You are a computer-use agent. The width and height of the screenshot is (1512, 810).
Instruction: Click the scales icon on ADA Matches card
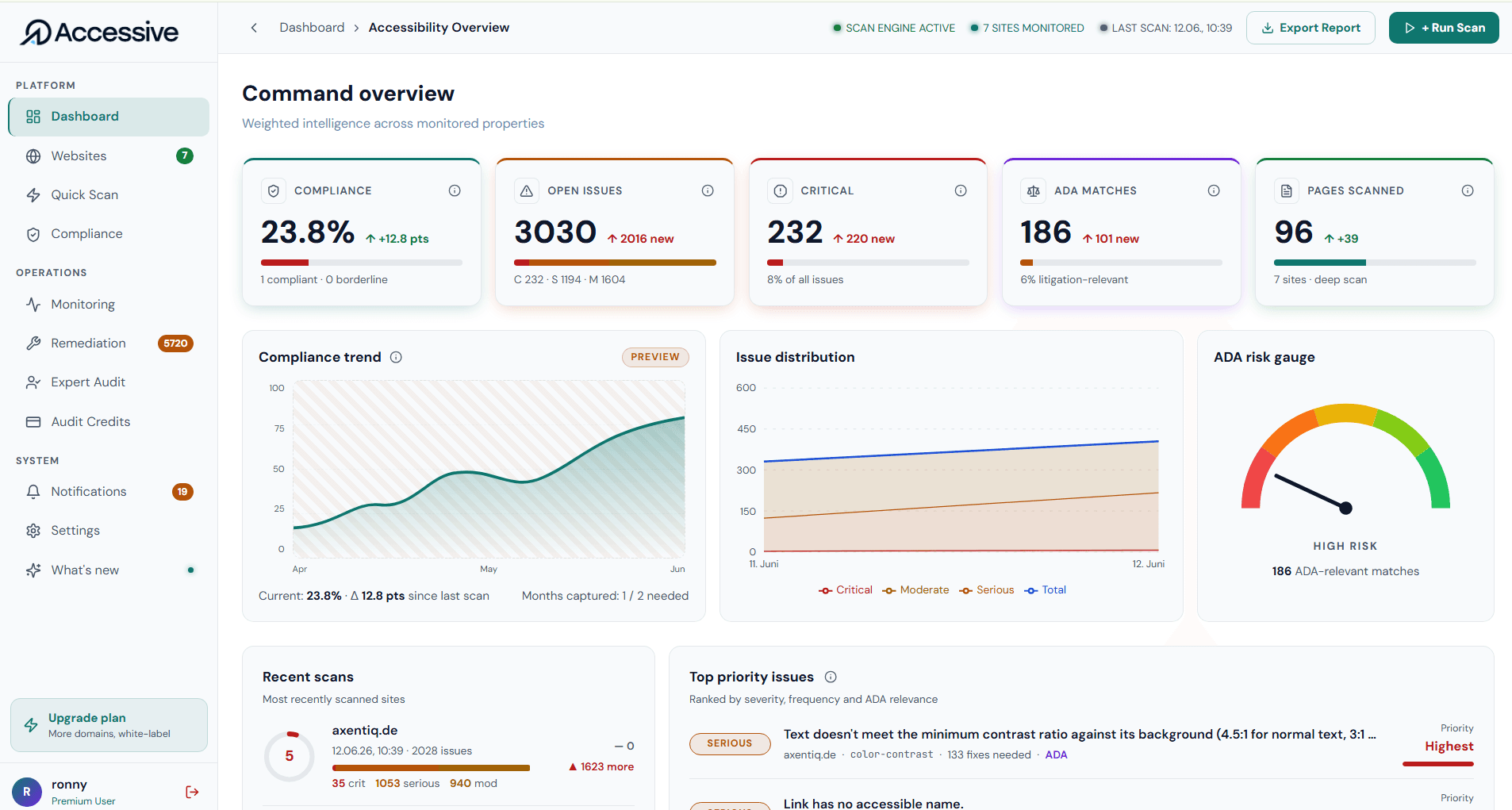tap(1033, 190)
